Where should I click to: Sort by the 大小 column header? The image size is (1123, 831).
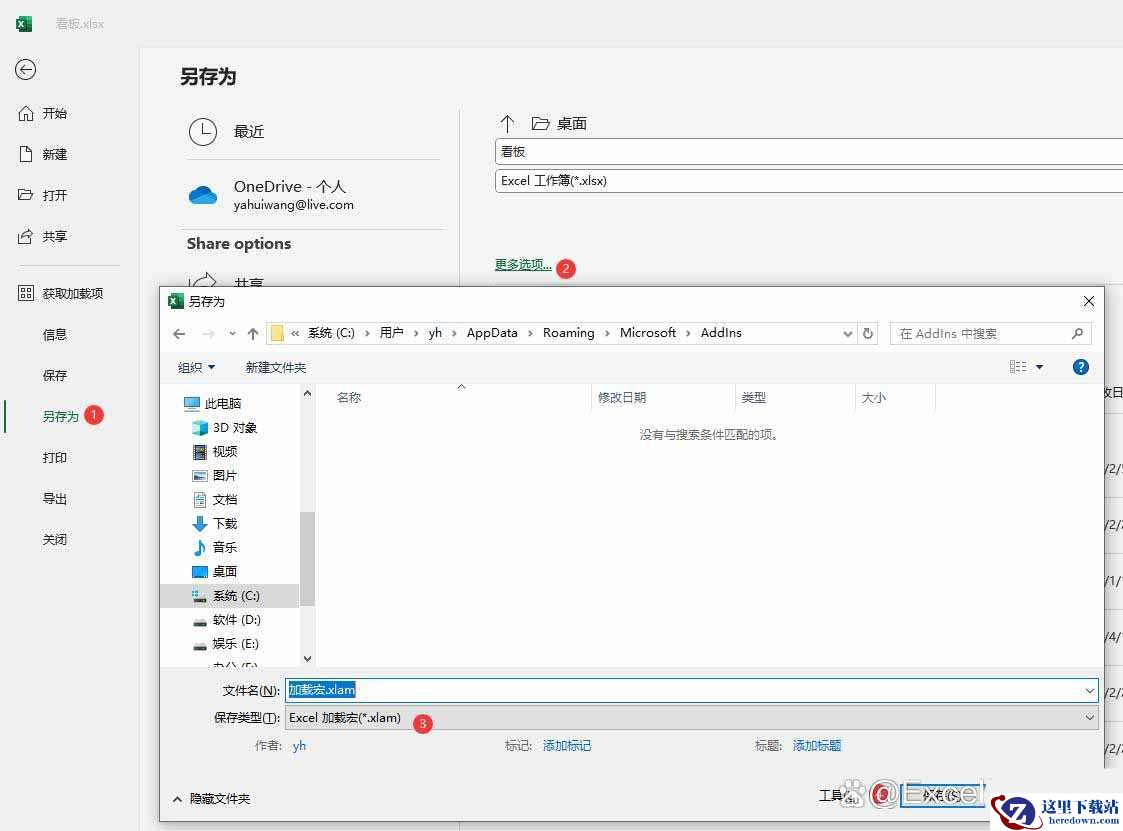[x=873, y=398]
